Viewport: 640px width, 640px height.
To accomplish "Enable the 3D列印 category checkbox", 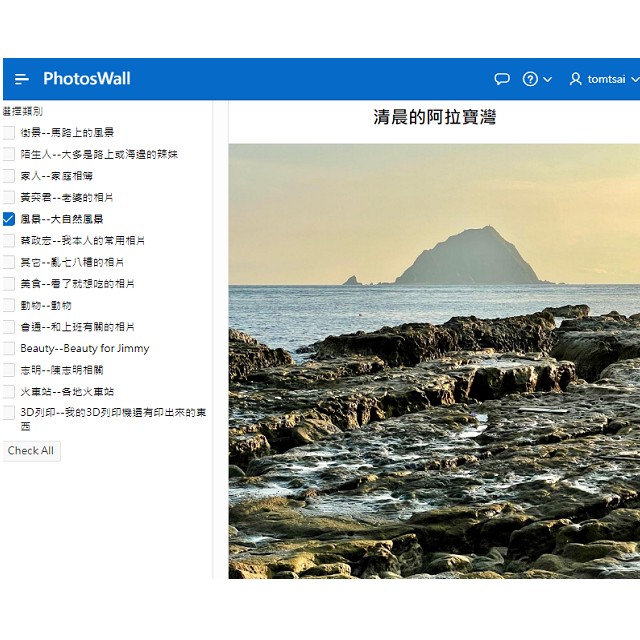I will tap(9, 413).
